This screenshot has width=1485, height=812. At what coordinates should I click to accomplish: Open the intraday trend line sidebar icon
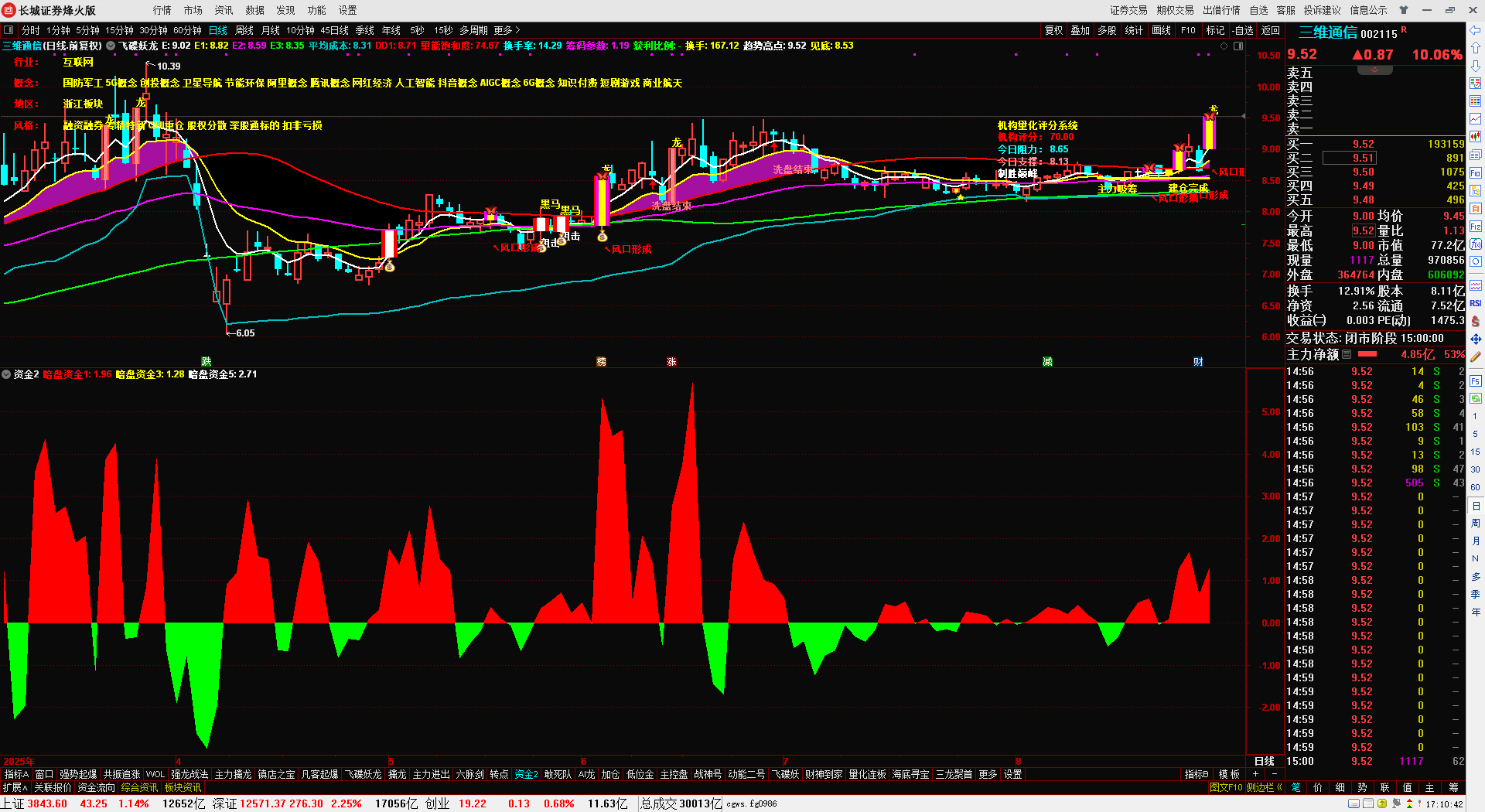coord(1475,118)
